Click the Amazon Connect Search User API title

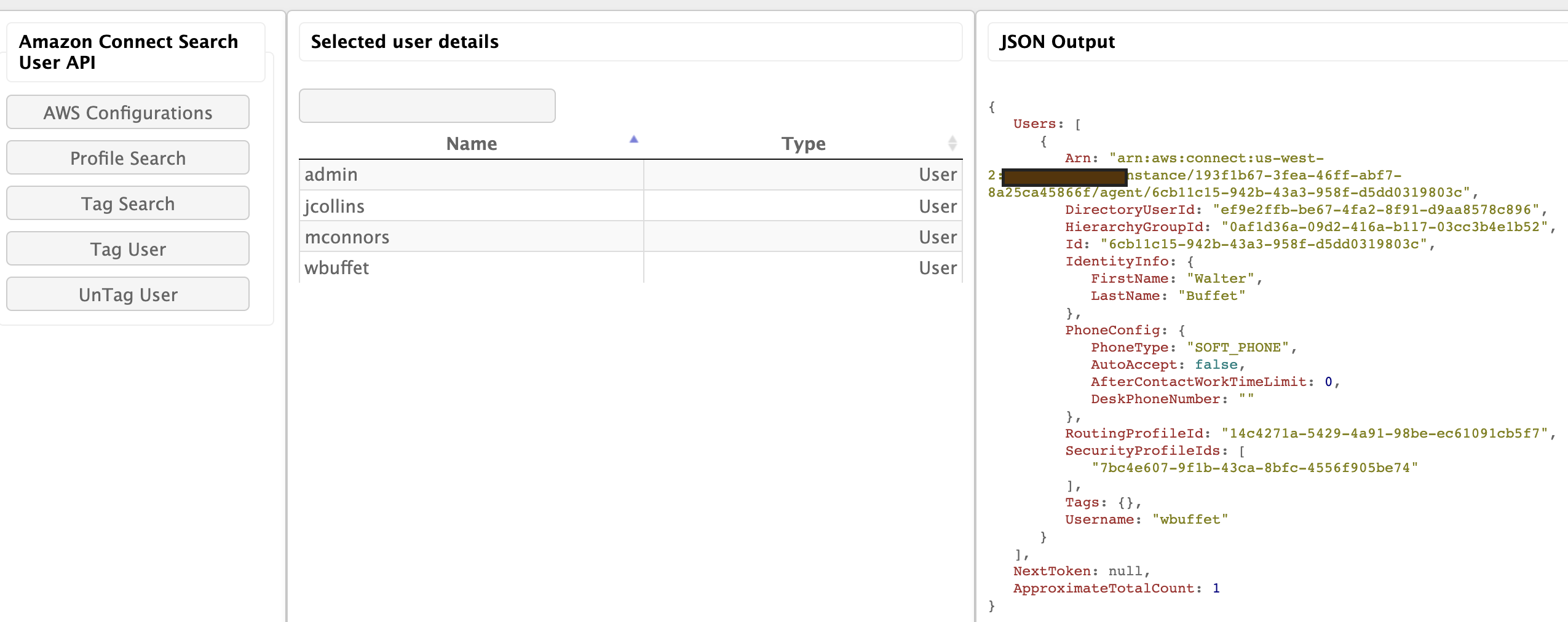(129, 52)
